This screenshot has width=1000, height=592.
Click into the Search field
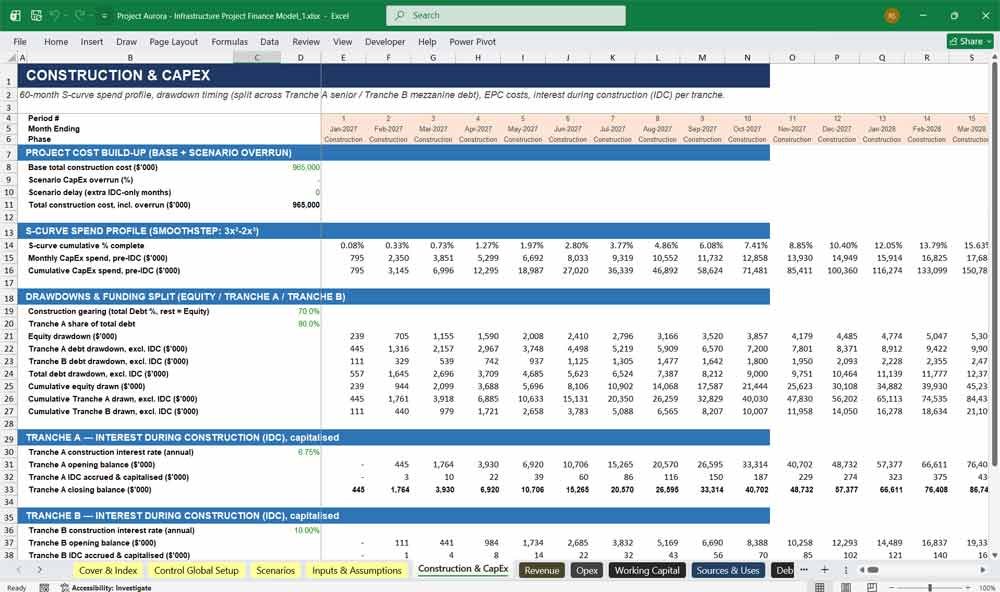point(506,15)
